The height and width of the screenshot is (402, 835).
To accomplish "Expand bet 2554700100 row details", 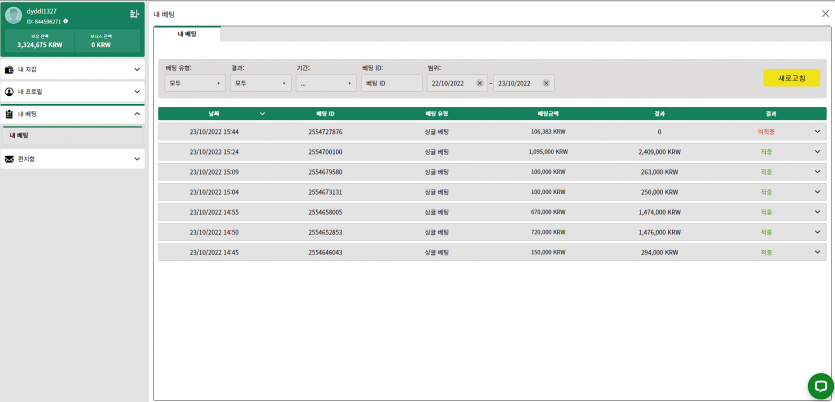I will coord(817,152).
